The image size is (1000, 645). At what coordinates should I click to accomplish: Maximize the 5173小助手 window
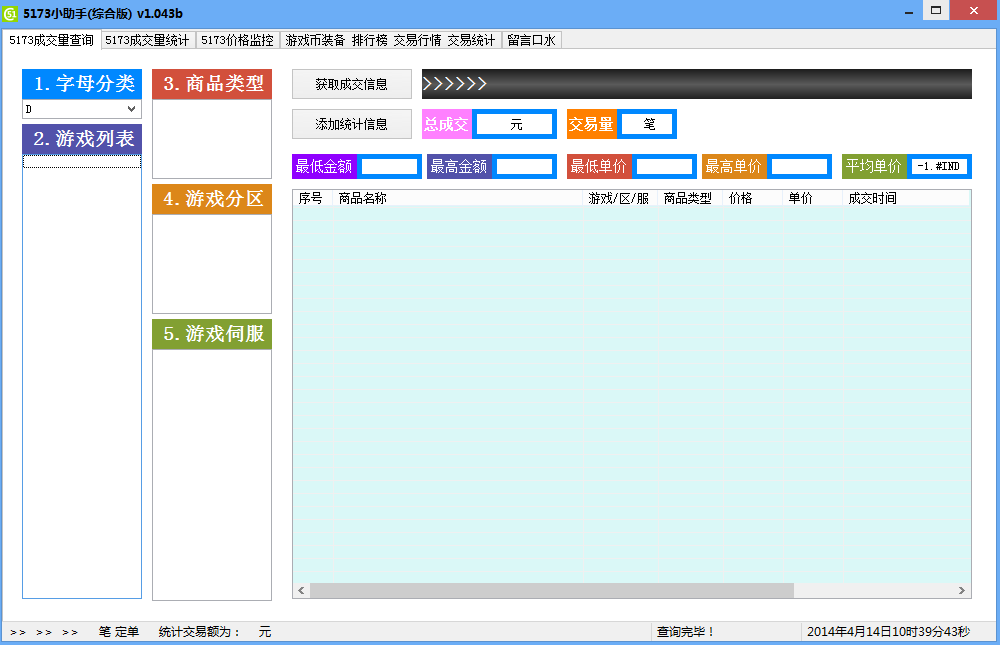[936, 10]
